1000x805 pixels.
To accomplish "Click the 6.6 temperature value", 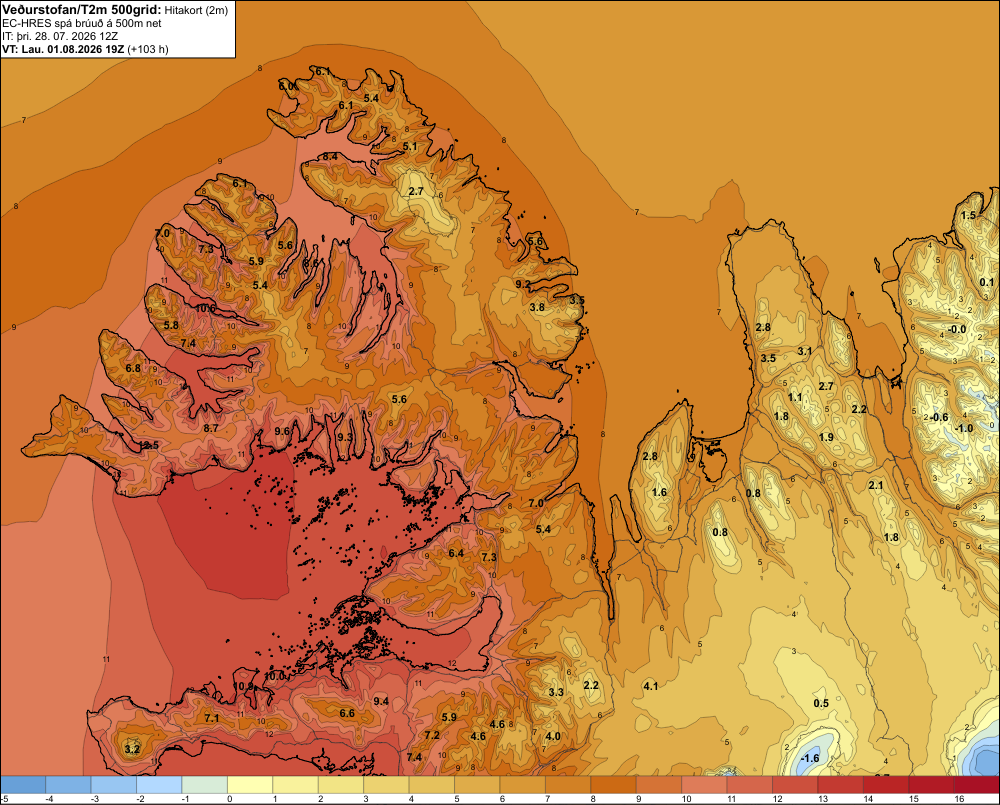I will point(347,713).
